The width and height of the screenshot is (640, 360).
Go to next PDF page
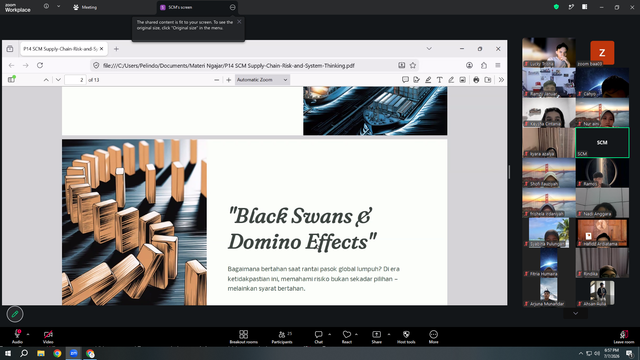coord(58,80)
